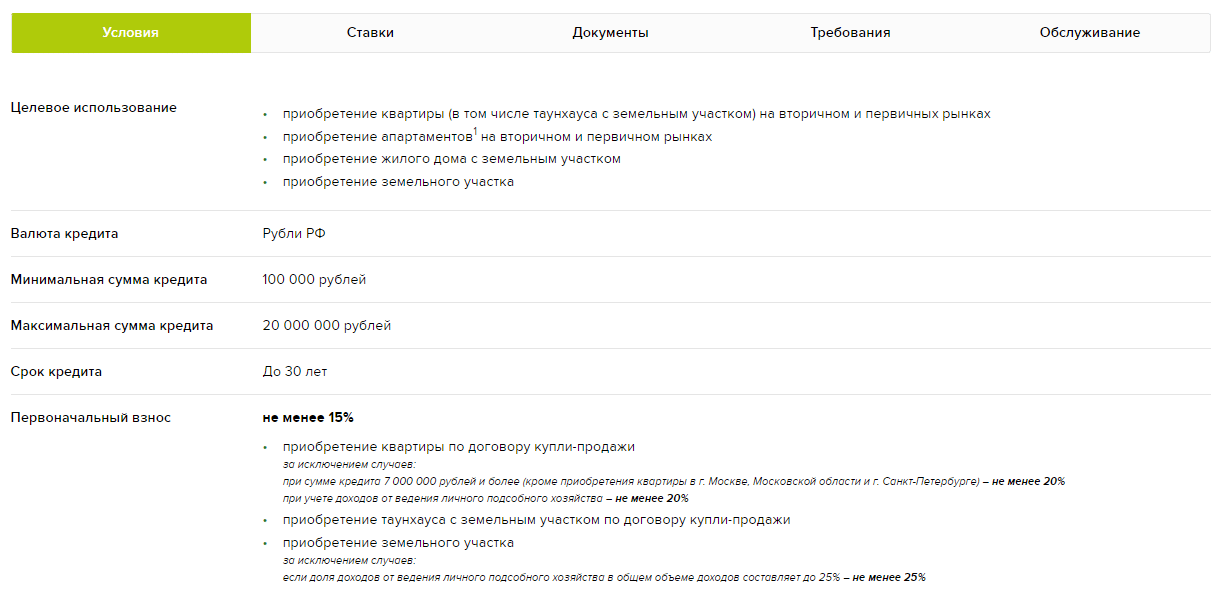
Task: Click the Валюта кредита label
Action: pyautogui.click(x=64, y=234)
